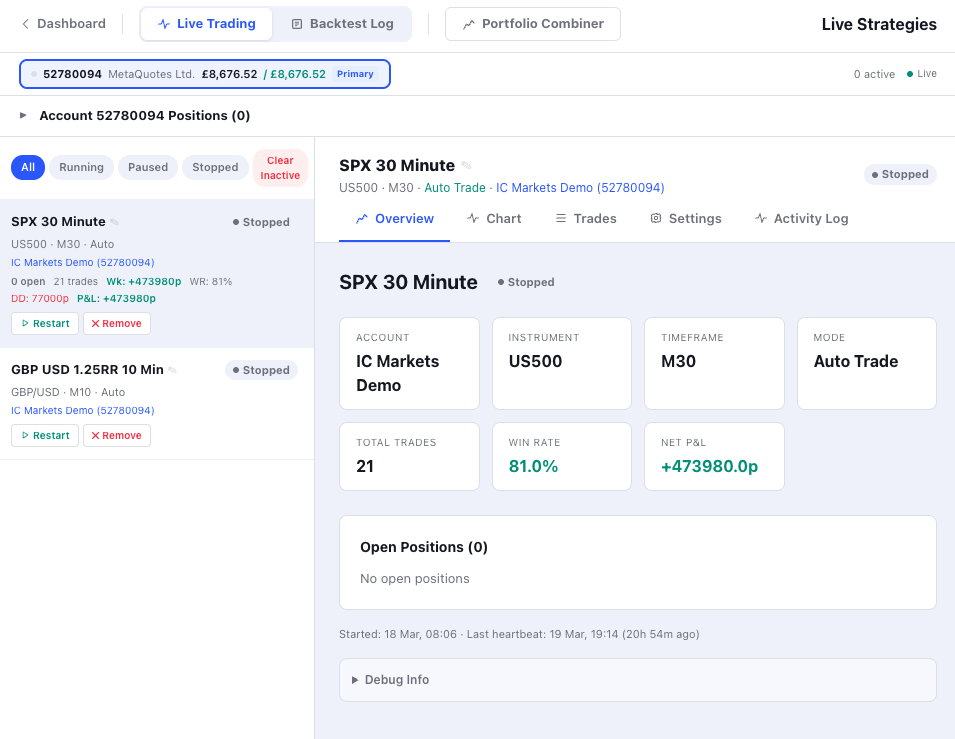This screenshot has height=739, width=955.
Task: Remove the GBP USD 1.25RR 10 Min strategy
Action: (117, 435)
